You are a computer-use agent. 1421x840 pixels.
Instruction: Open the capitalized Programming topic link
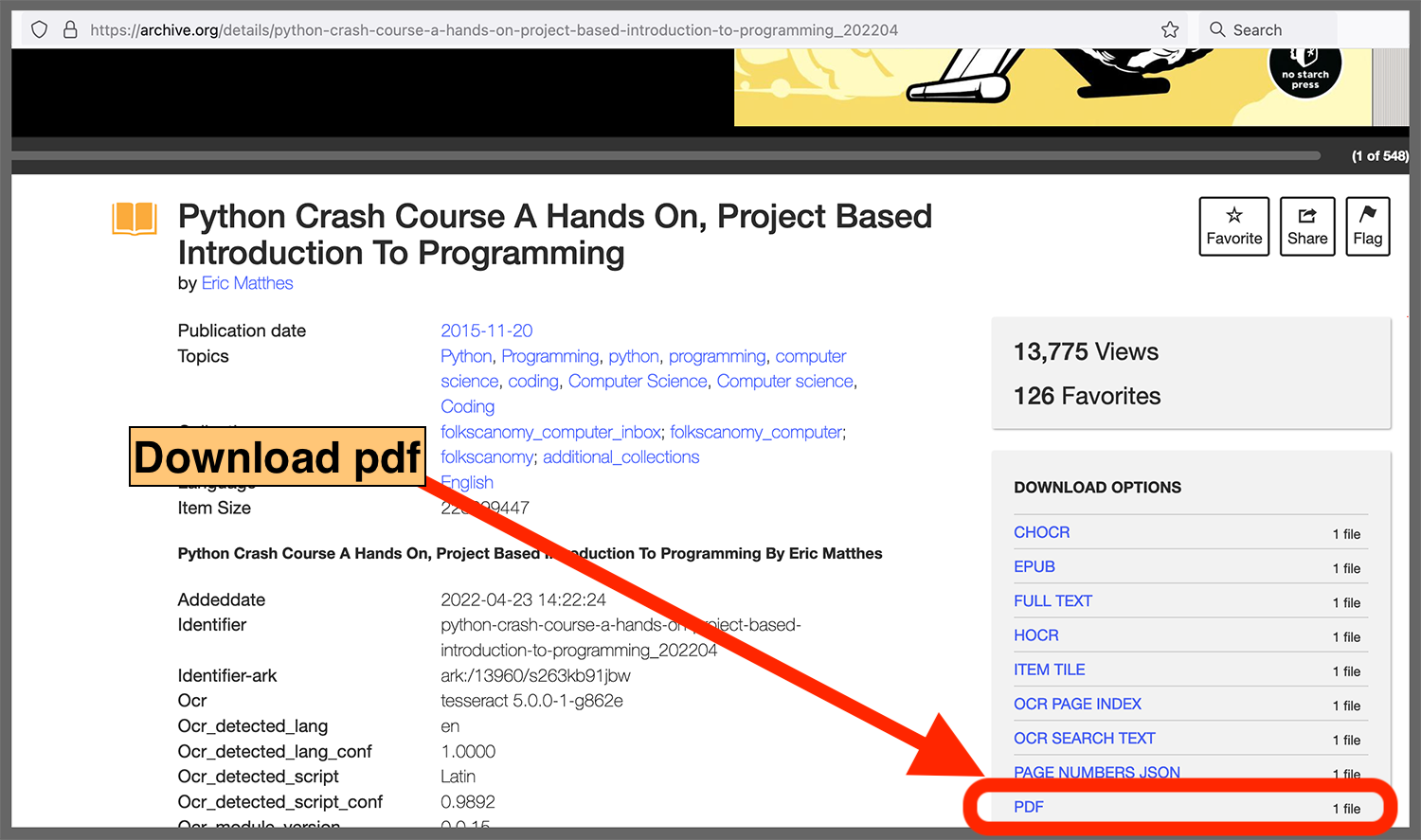click(x=550, y=356)
